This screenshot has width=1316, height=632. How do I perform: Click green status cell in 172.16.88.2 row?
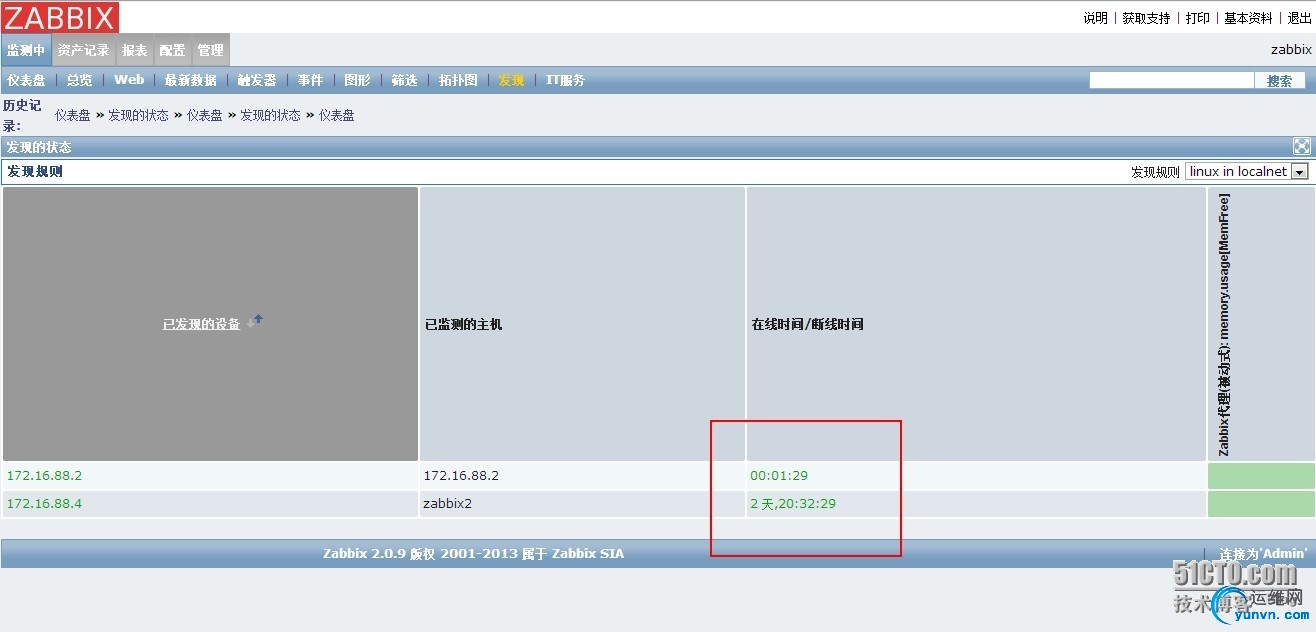tap(1260, 476)
